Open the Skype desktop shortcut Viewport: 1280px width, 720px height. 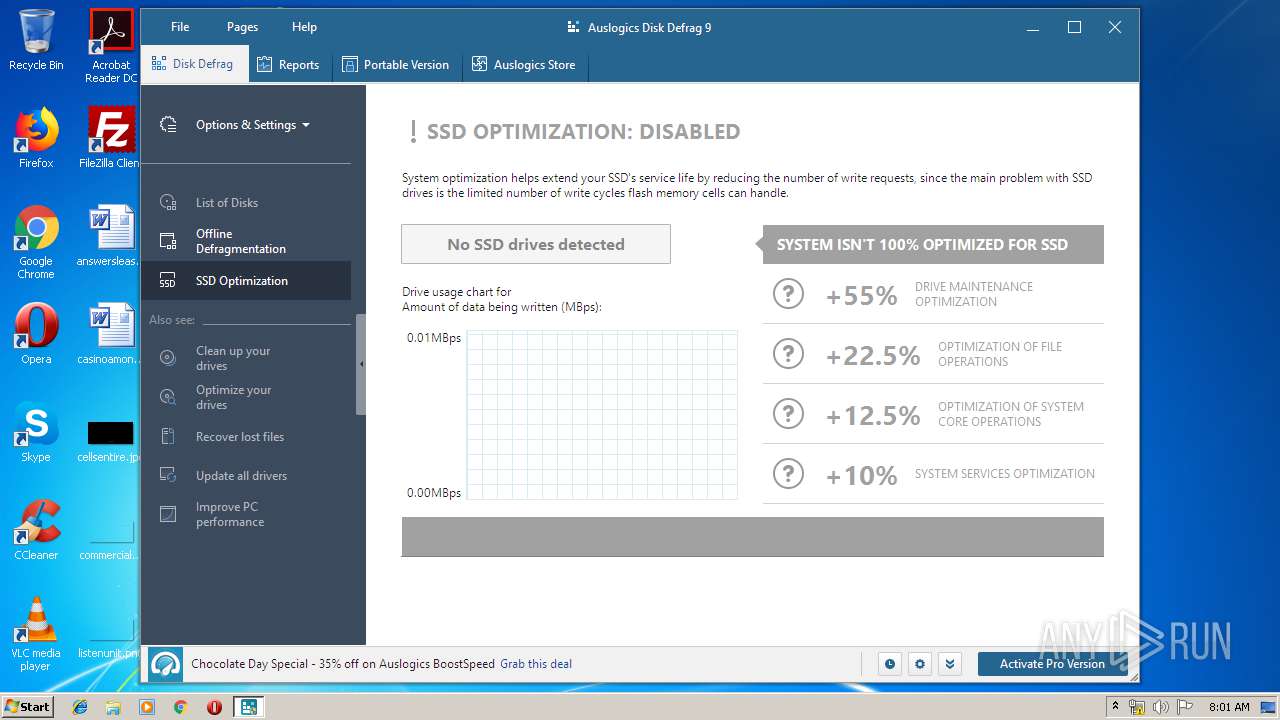tap(36, 432)
